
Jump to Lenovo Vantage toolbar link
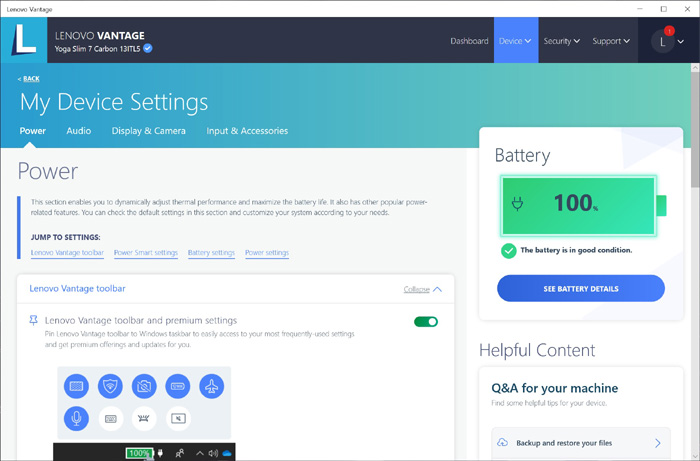click(x=67, y=253)
